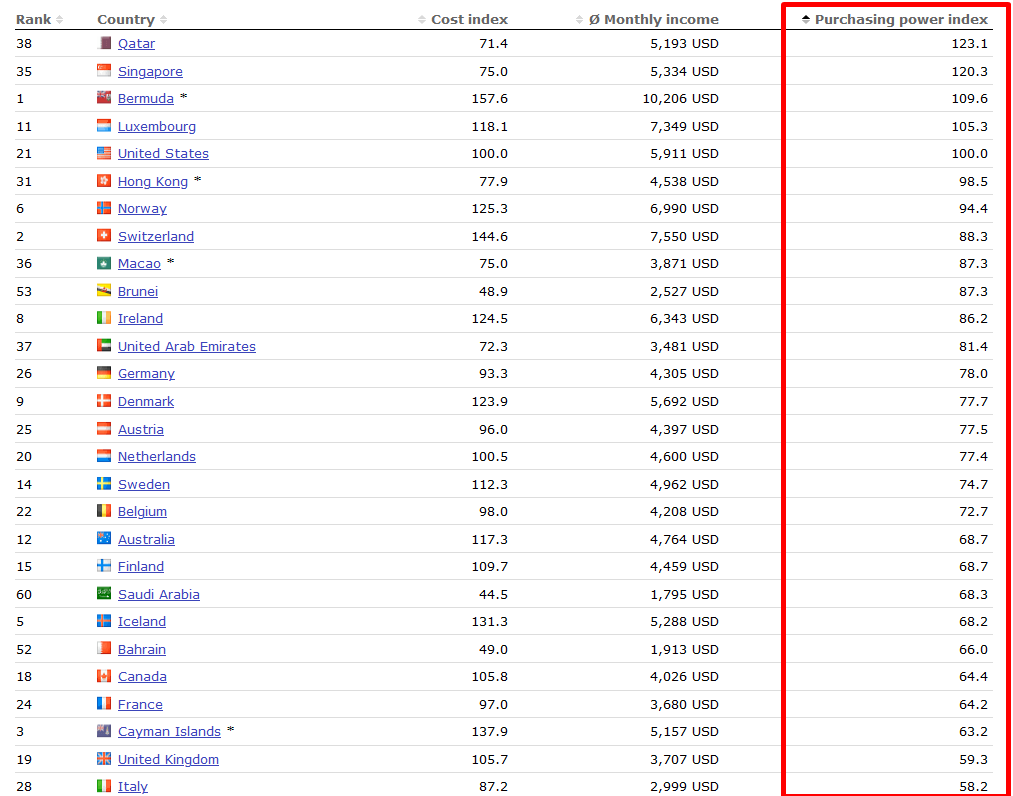Click the Netherlands flag icon
Screen dimensions: 1013x796
click(104, 456)
